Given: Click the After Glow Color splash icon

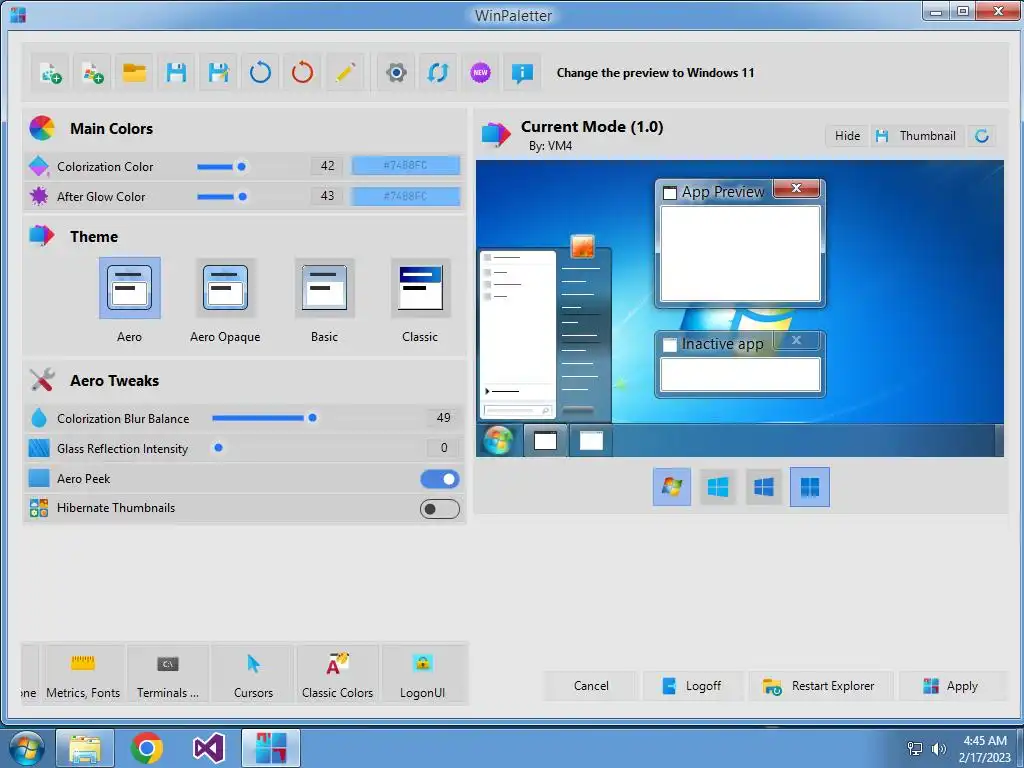Looking at the screenshot, I should [x=39, y=196].
